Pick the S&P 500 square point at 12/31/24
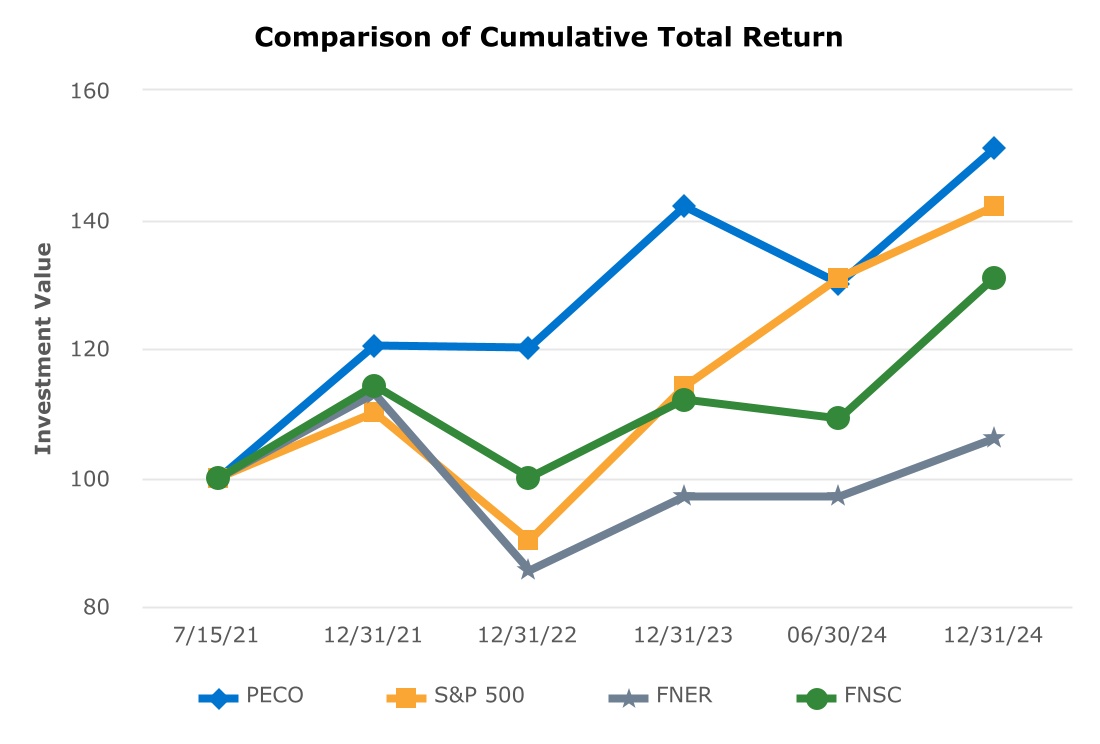 coord(993,206)
